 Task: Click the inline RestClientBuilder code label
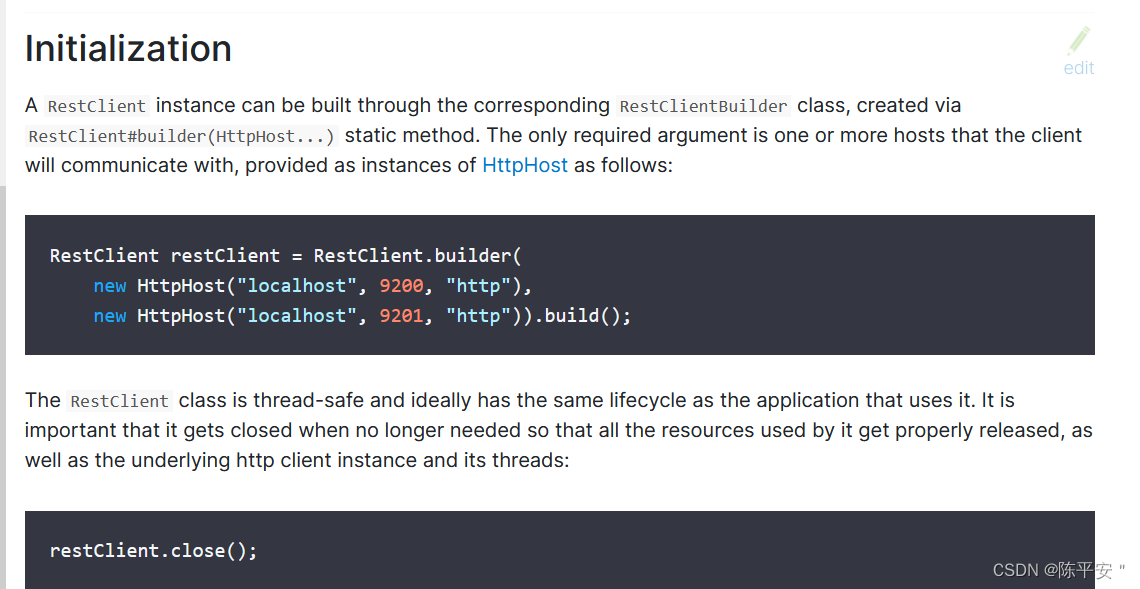[x=703, y=106]
